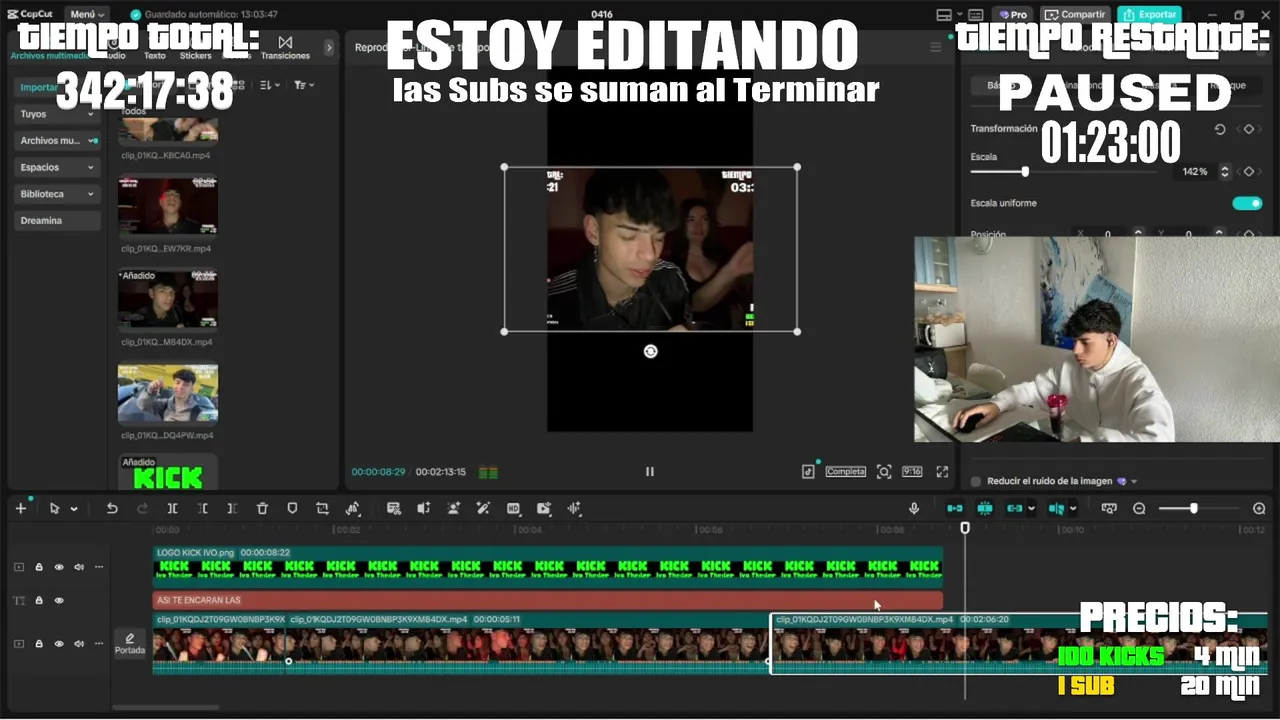The width and height of the screenshot is (1280, 720).
Task: Click the zoom out magnifier on timeline
Action: tap(1139, 508)
